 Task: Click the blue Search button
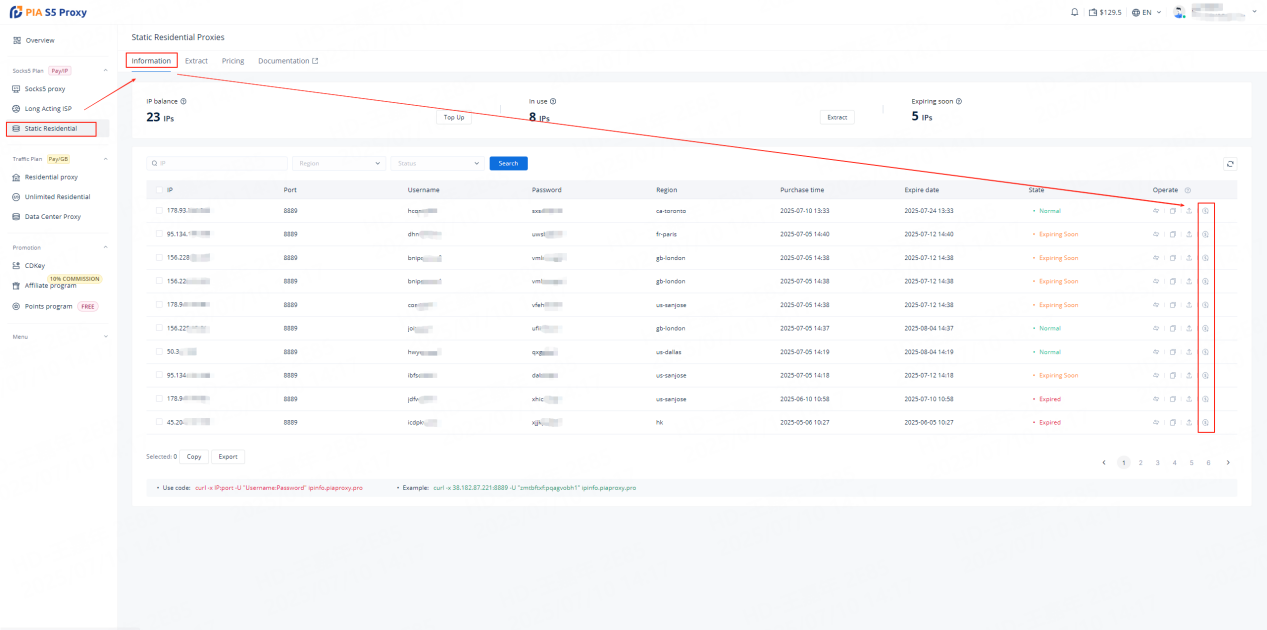508,164
